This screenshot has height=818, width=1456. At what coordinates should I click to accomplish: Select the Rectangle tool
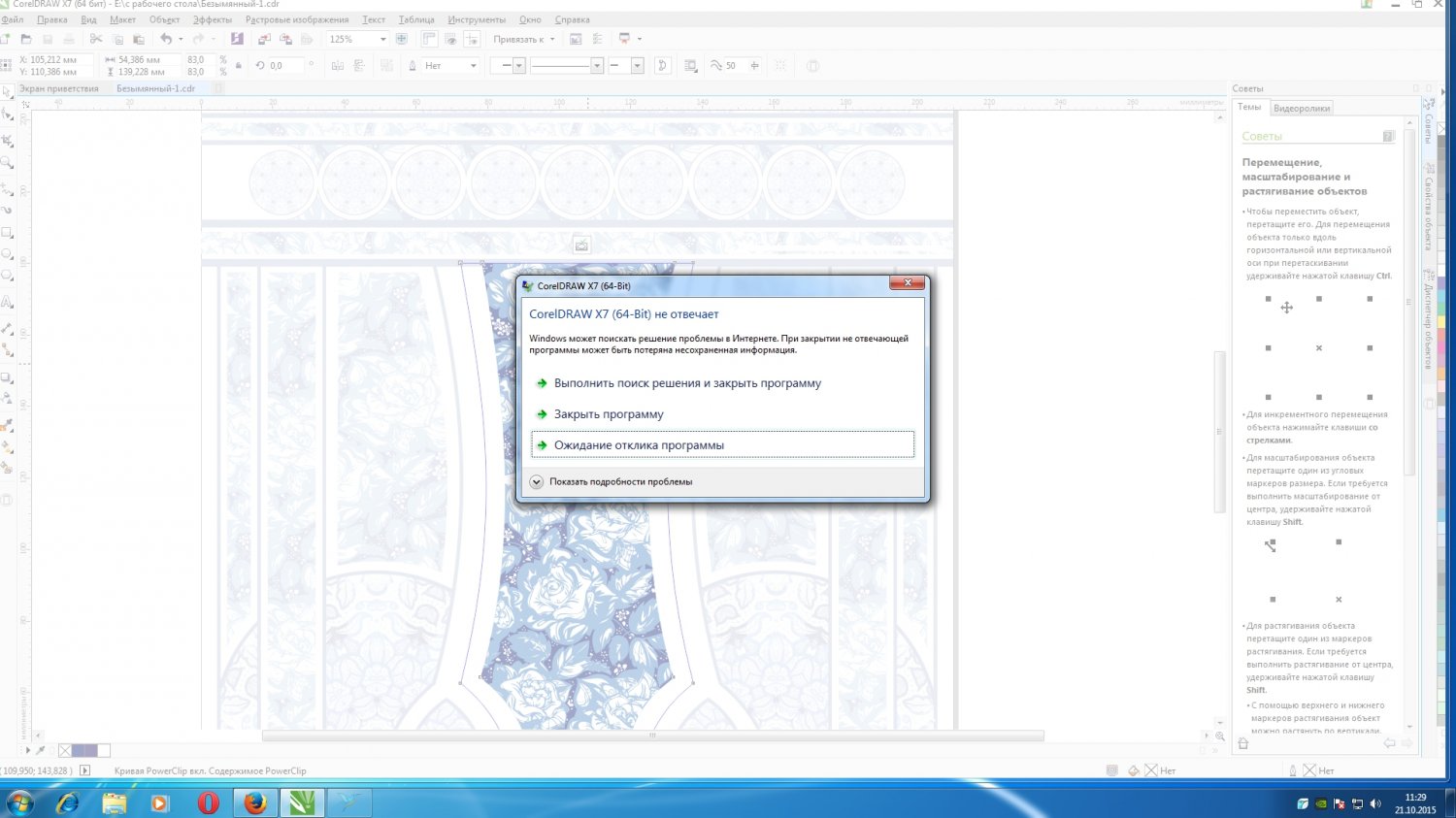(8, 233)
